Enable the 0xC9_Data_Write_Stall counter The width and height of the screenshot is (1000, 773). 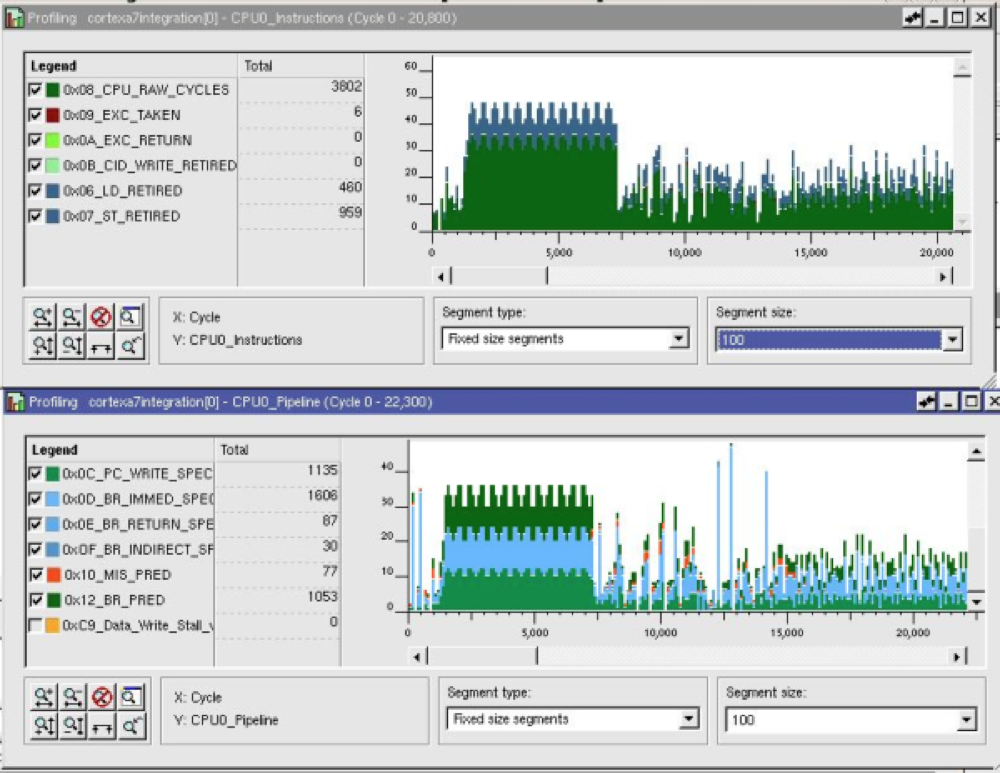tap(36, 625)
